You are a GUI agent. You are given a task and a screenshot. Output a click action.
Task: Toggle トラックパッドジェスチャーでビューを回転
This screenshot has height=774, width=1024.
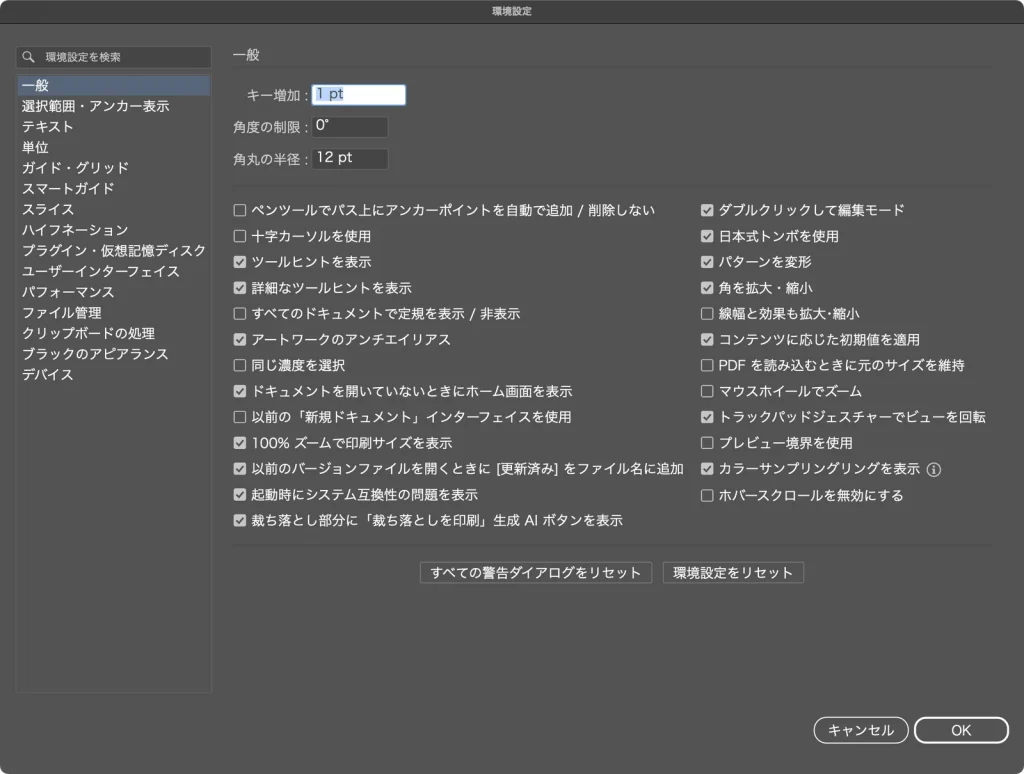(707, 417)
